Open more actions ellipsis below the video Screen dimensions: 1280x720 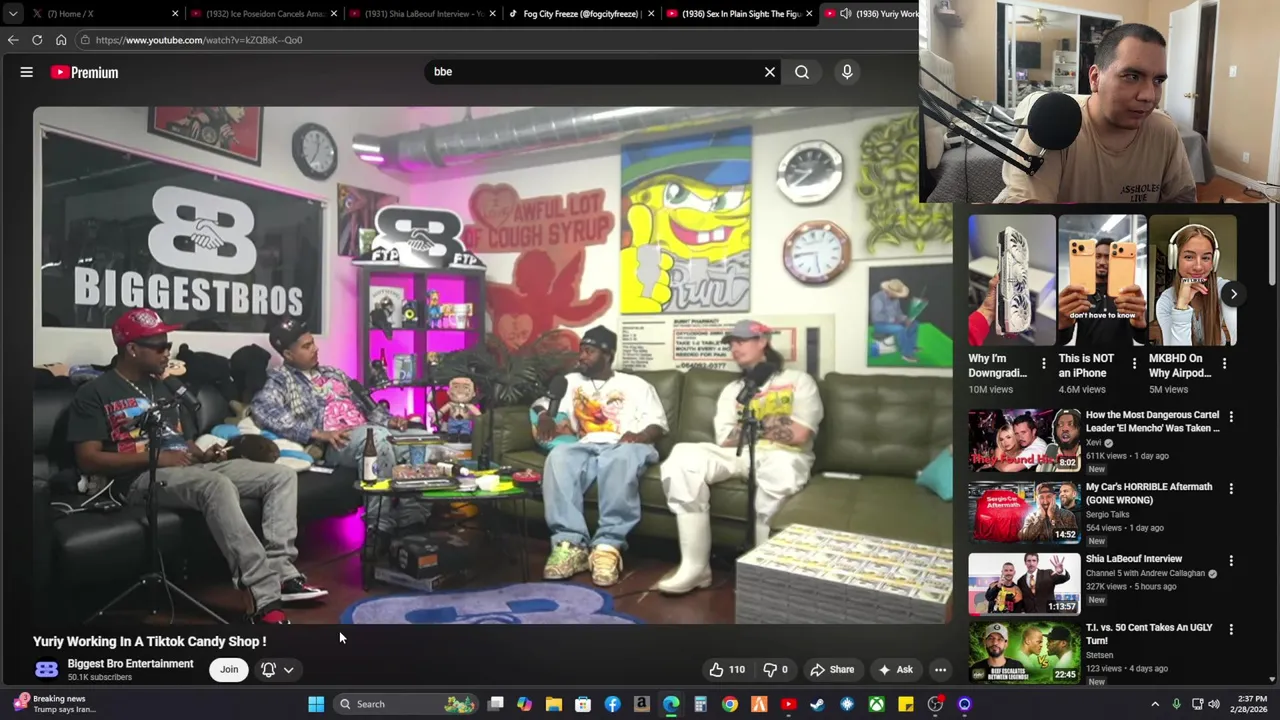[940, 670]
